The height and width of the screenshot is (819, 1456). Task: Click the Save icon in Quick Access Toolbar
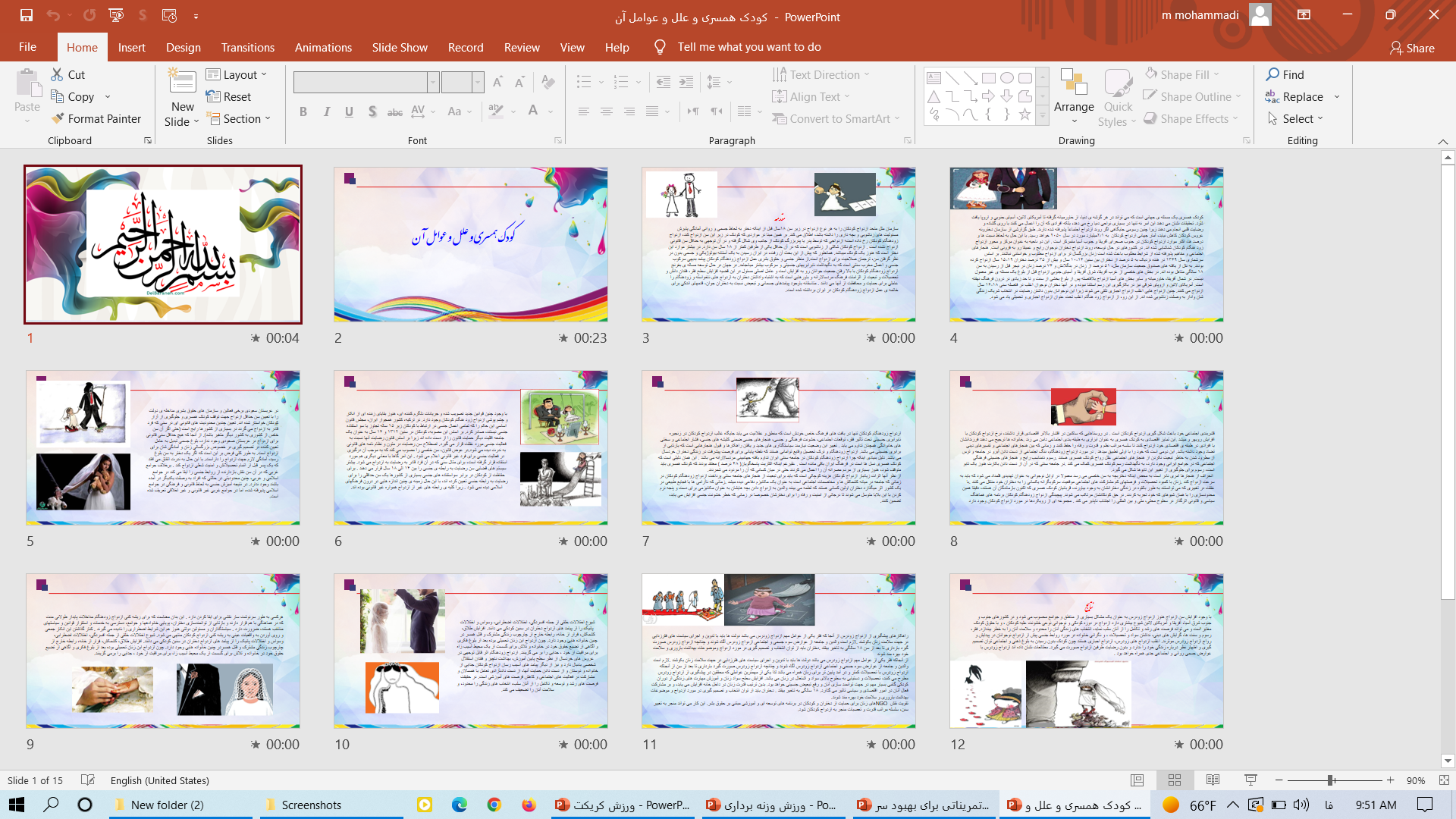[x=26, y=15]
